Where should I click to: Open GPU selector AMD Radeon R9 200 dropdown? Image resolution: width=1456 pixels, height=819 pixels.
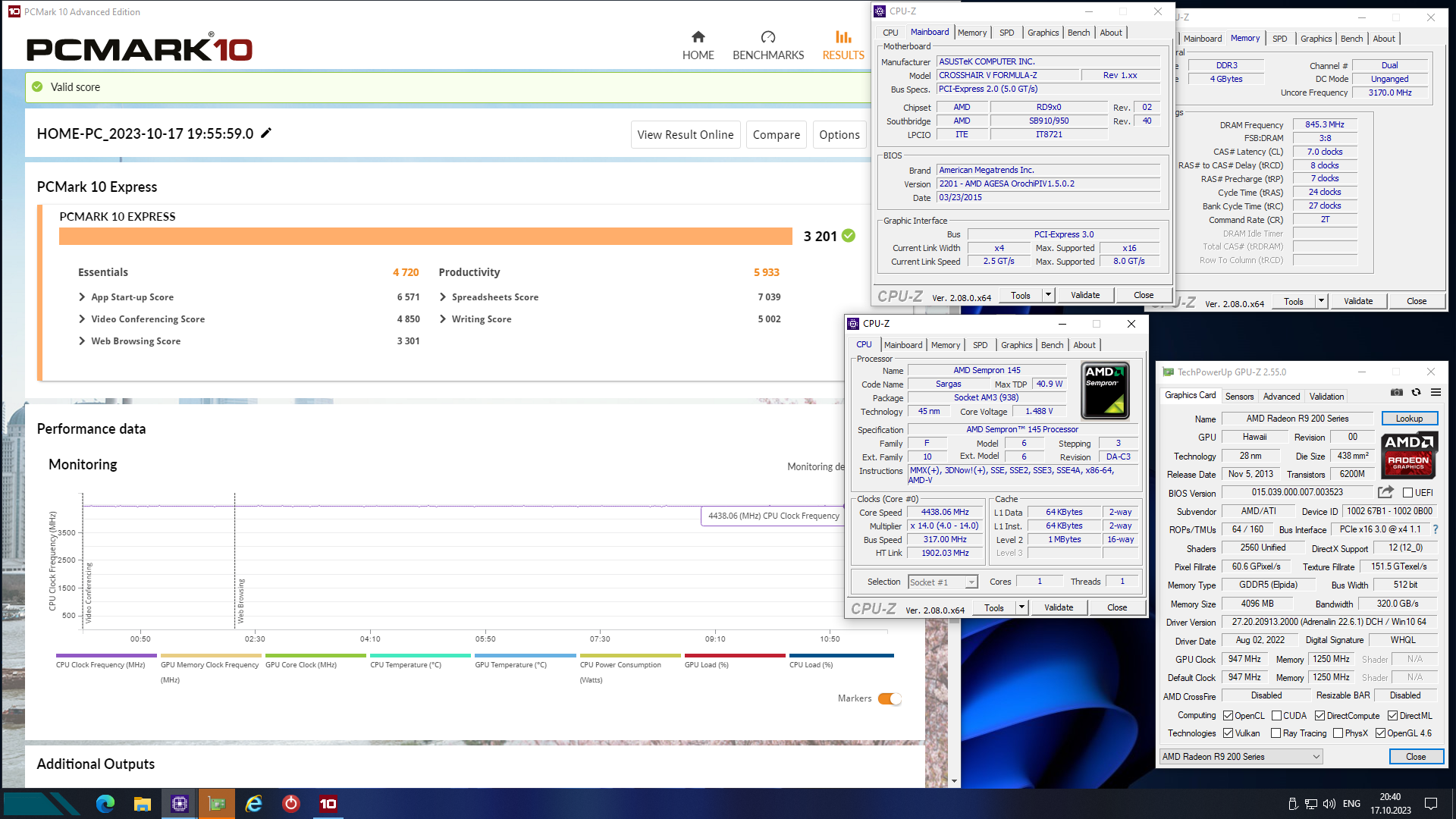pos(1241,757)
